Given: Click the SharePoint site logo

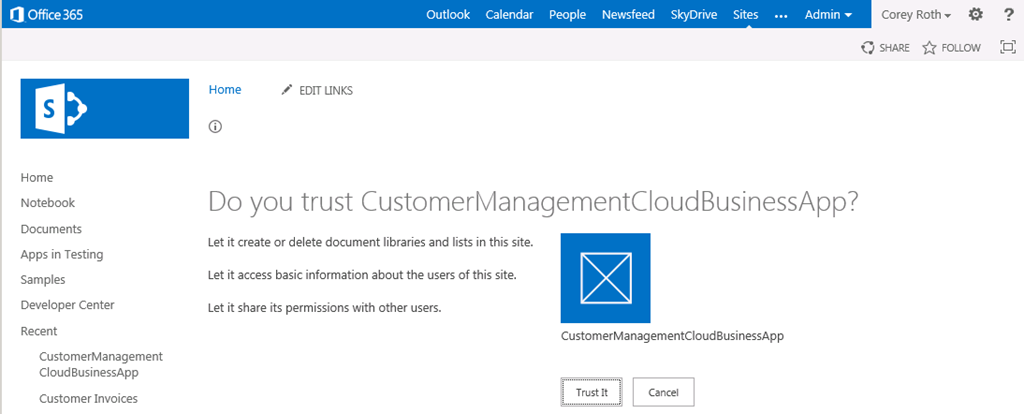Looking at the screenshot, I should pos(105,109).
